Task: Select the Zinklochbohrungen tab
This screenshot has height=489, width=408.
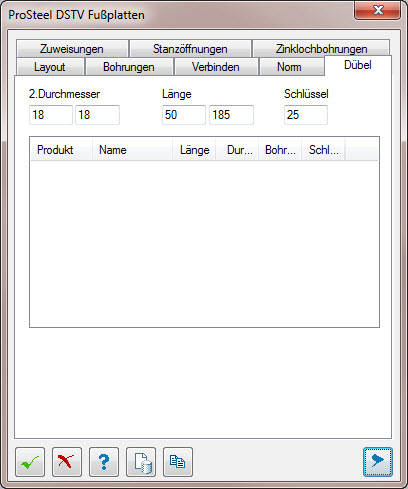Action: point(321,49)
